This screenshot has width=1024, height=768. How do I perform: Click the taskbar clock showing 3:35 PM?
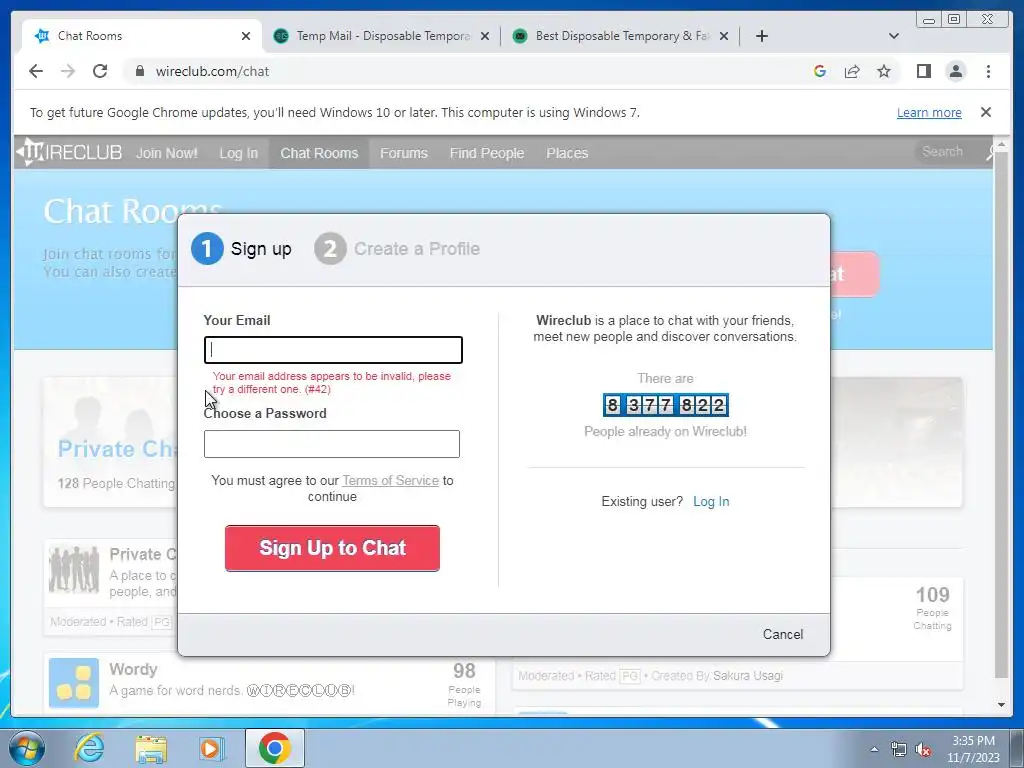(973, 749)
